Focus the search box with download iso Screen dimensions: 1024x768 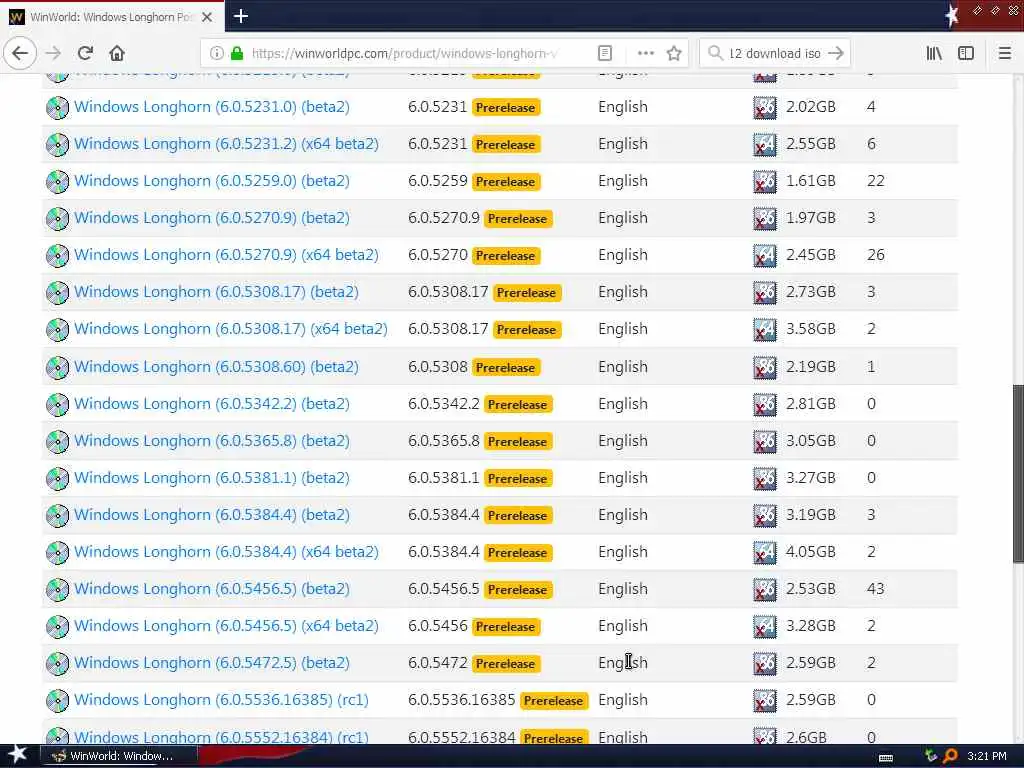[775, 54]
